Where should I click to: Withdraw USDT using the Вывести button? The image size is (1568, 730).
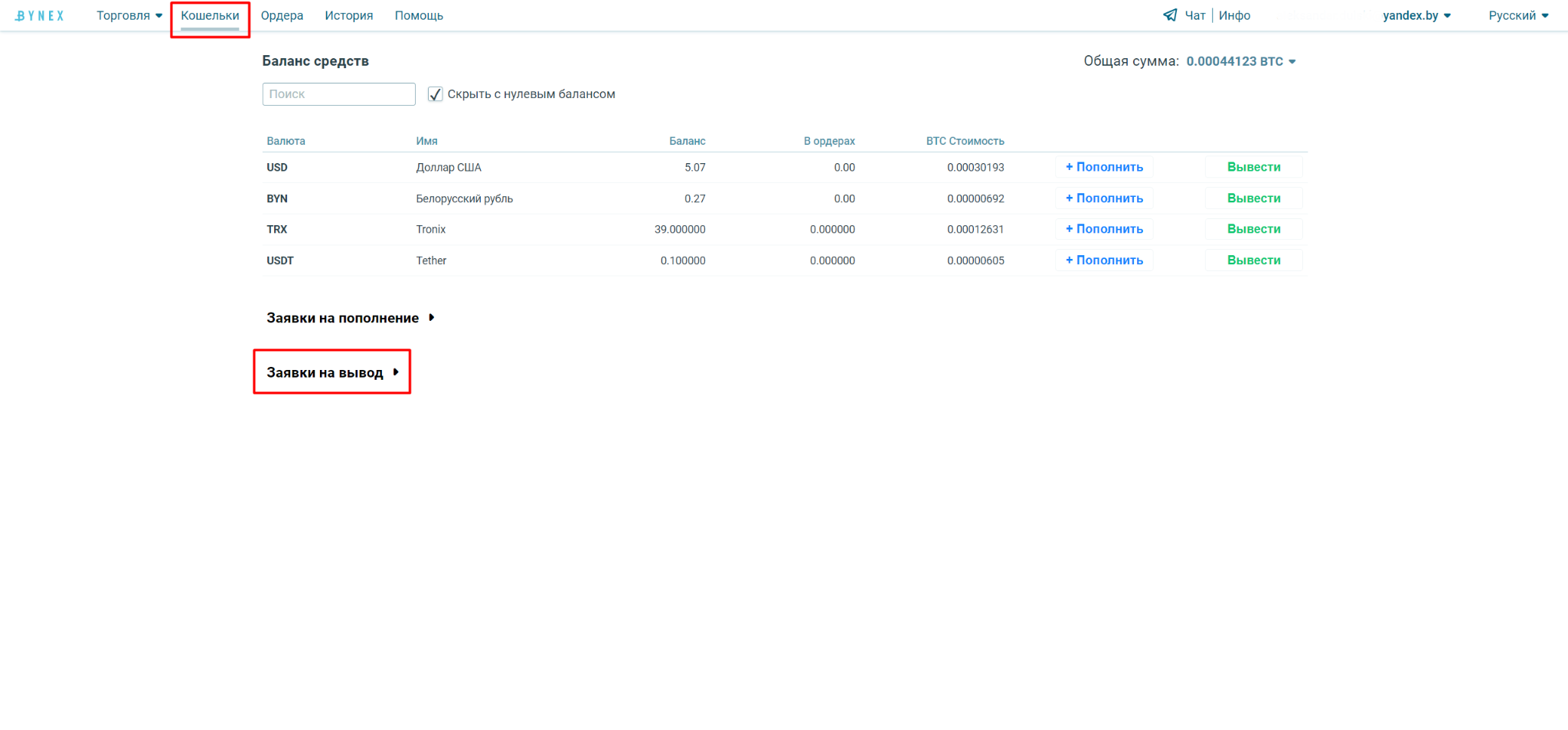point(1253,260)
